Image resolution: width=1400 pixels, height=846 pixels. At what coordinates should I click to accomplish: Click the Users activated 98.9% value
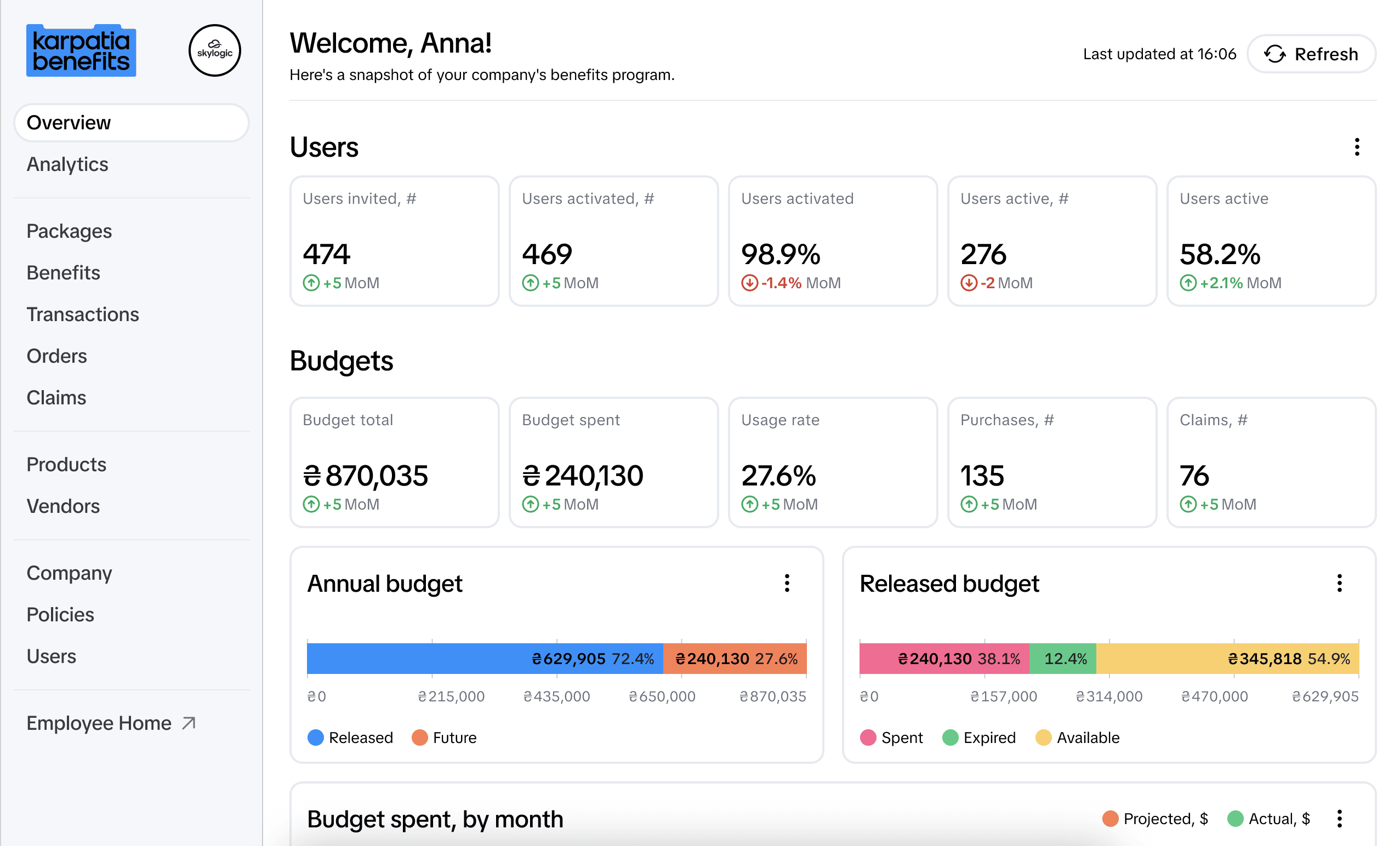click(781, 254)
